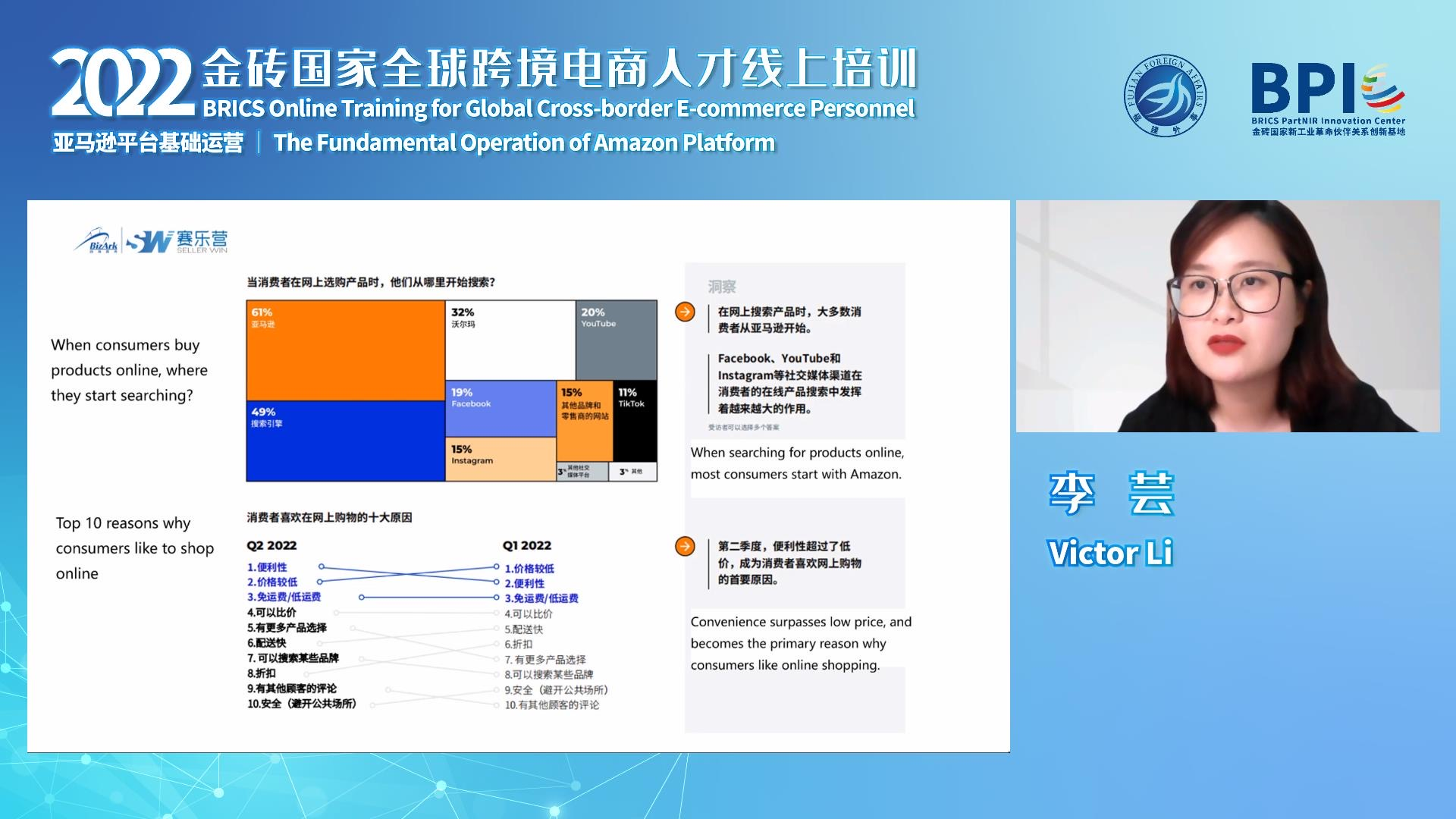Click the Fujian Foreign Affairs round logo

coord(1166,96)
